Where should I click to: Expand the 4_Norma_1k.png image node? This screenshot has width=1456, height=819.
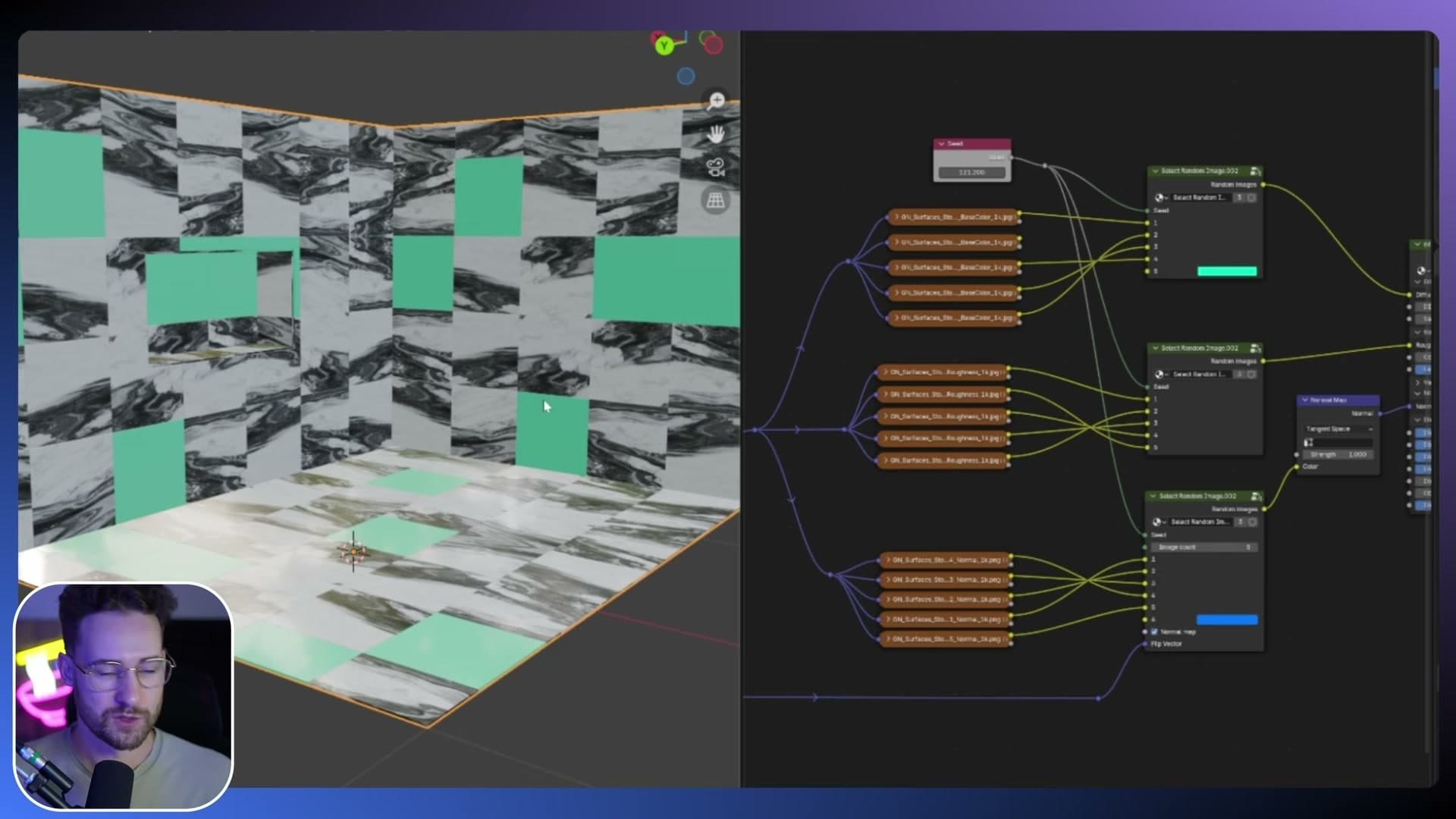[886, 560]
